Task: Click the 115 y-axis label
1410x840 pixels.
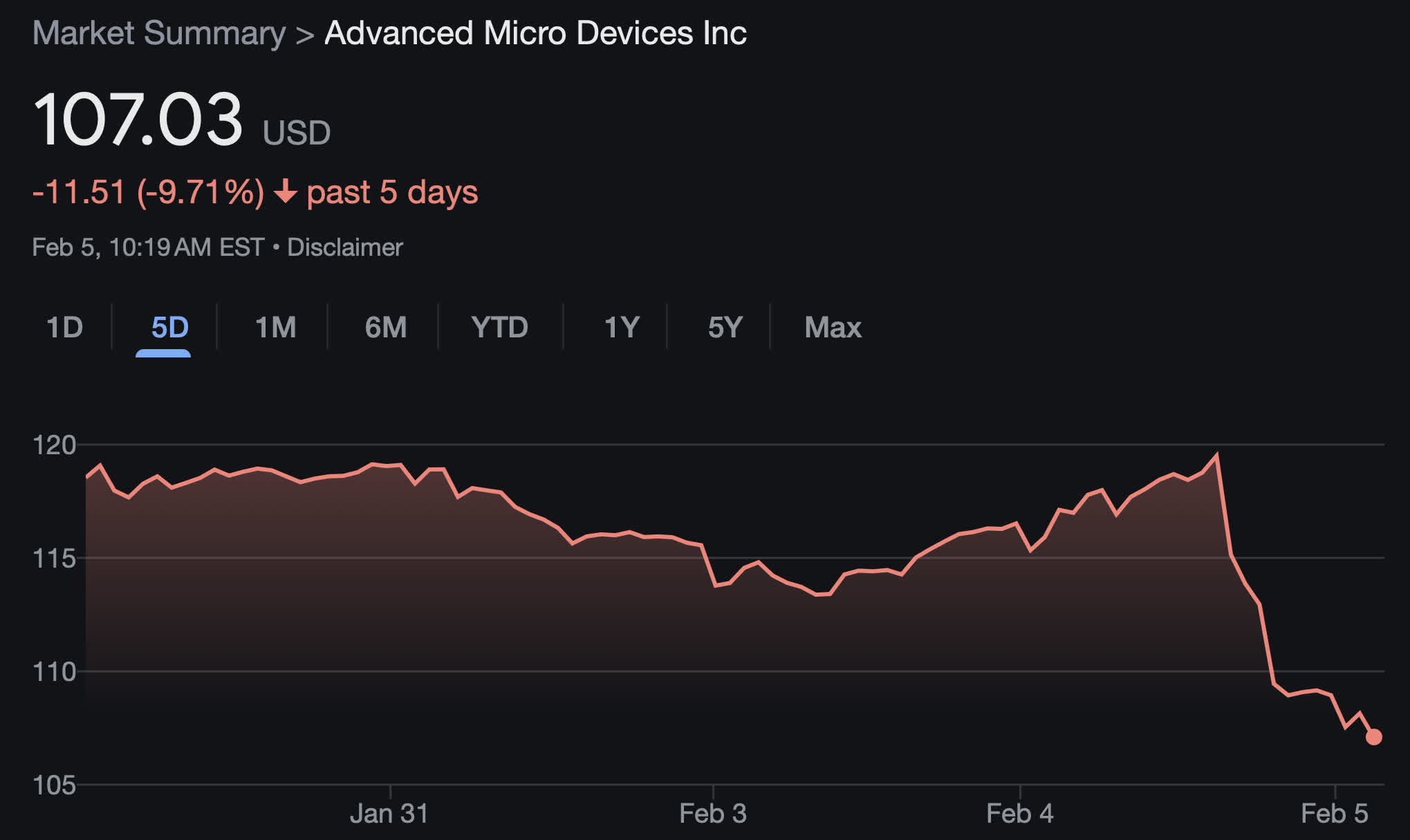Action: point(54,559)
